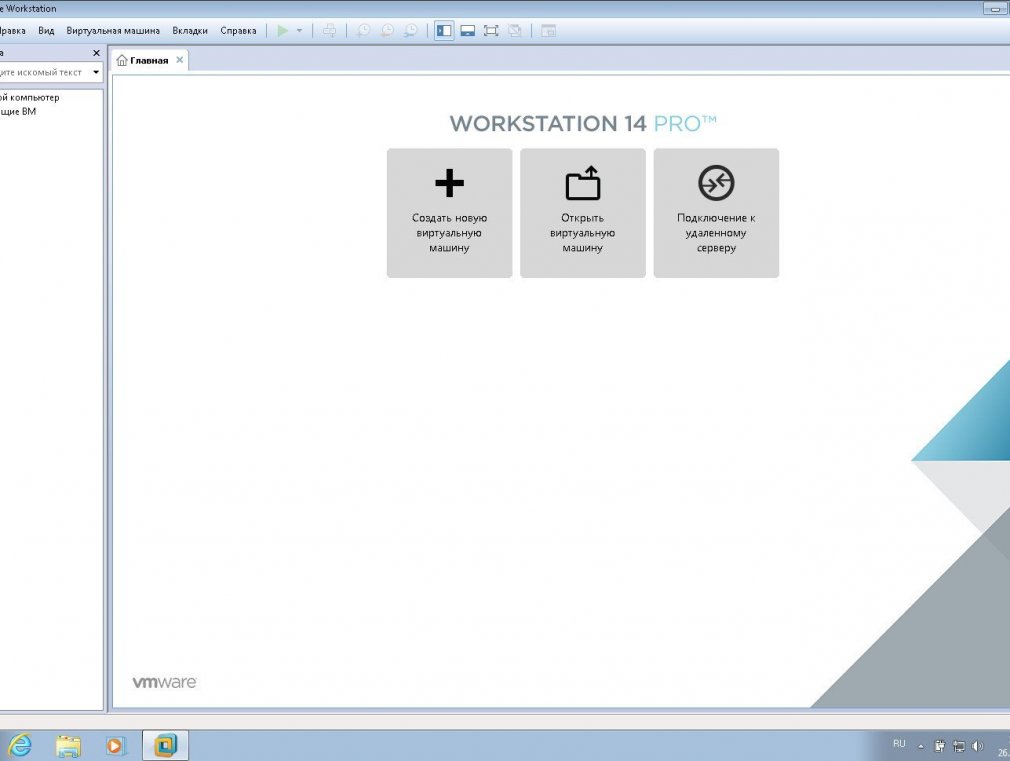The width and height of the screenshot is (1010, 761).
Task: Open the power options dropdown arrow
Action: coord(299,30)
